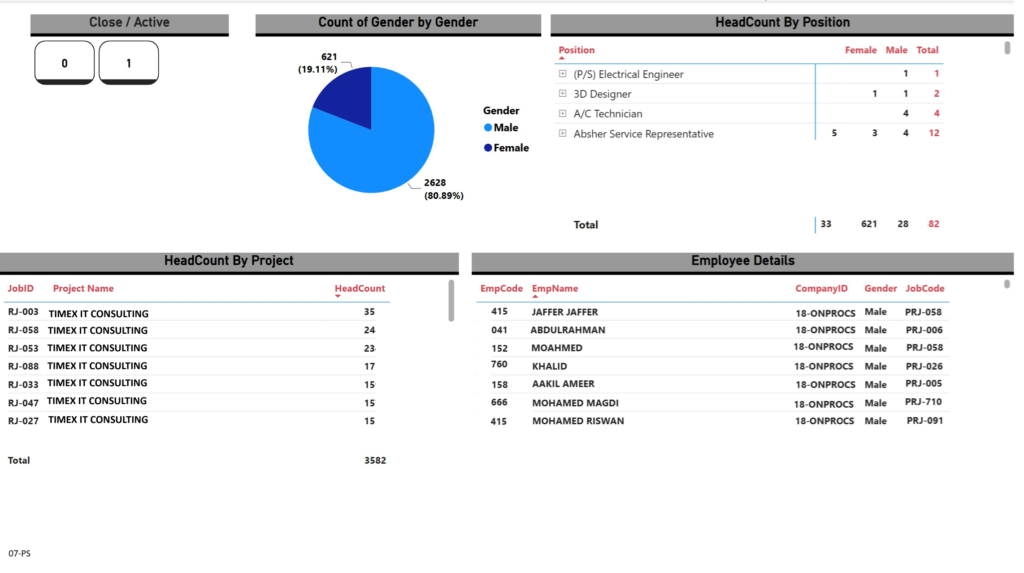Click the HeadCount By Project scrollbar
Screen dimensions: 1024x573
[451, 301]
